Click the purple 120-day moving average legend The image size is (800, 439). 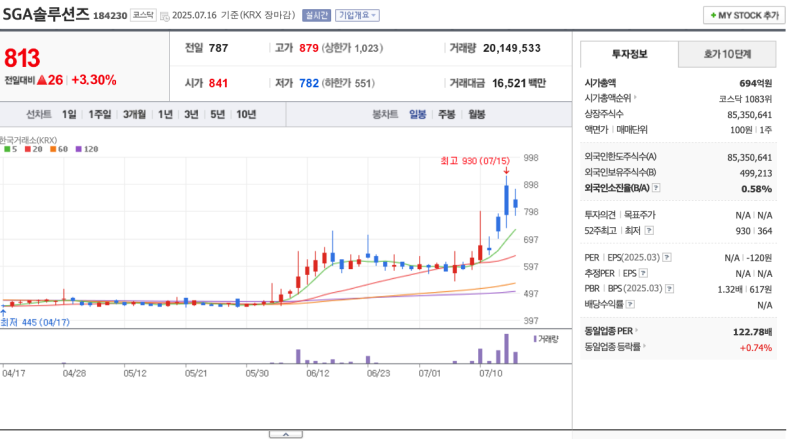coord(87,149)
